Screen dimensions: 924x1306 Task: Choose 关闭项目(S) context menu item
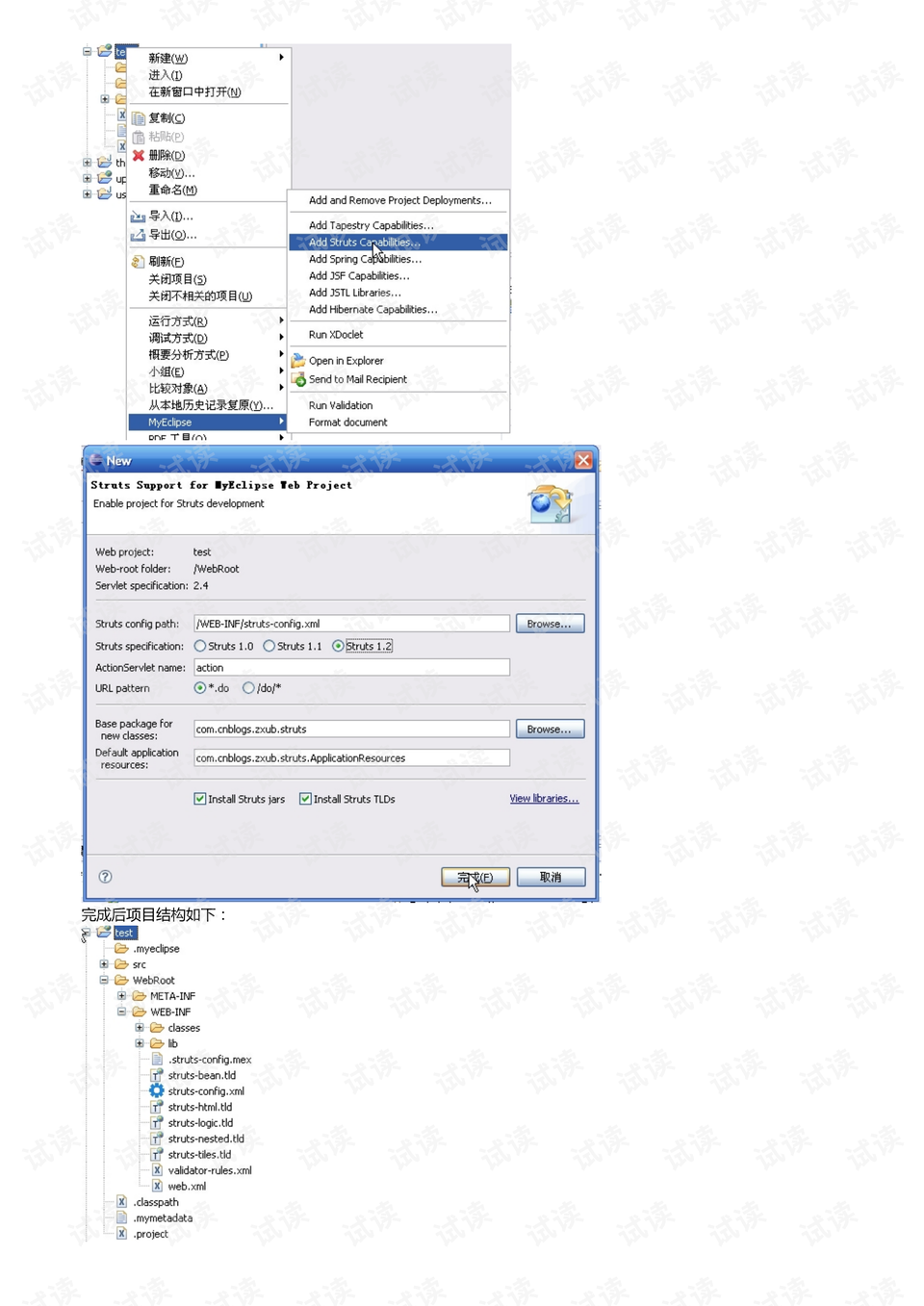click(209, 279)
